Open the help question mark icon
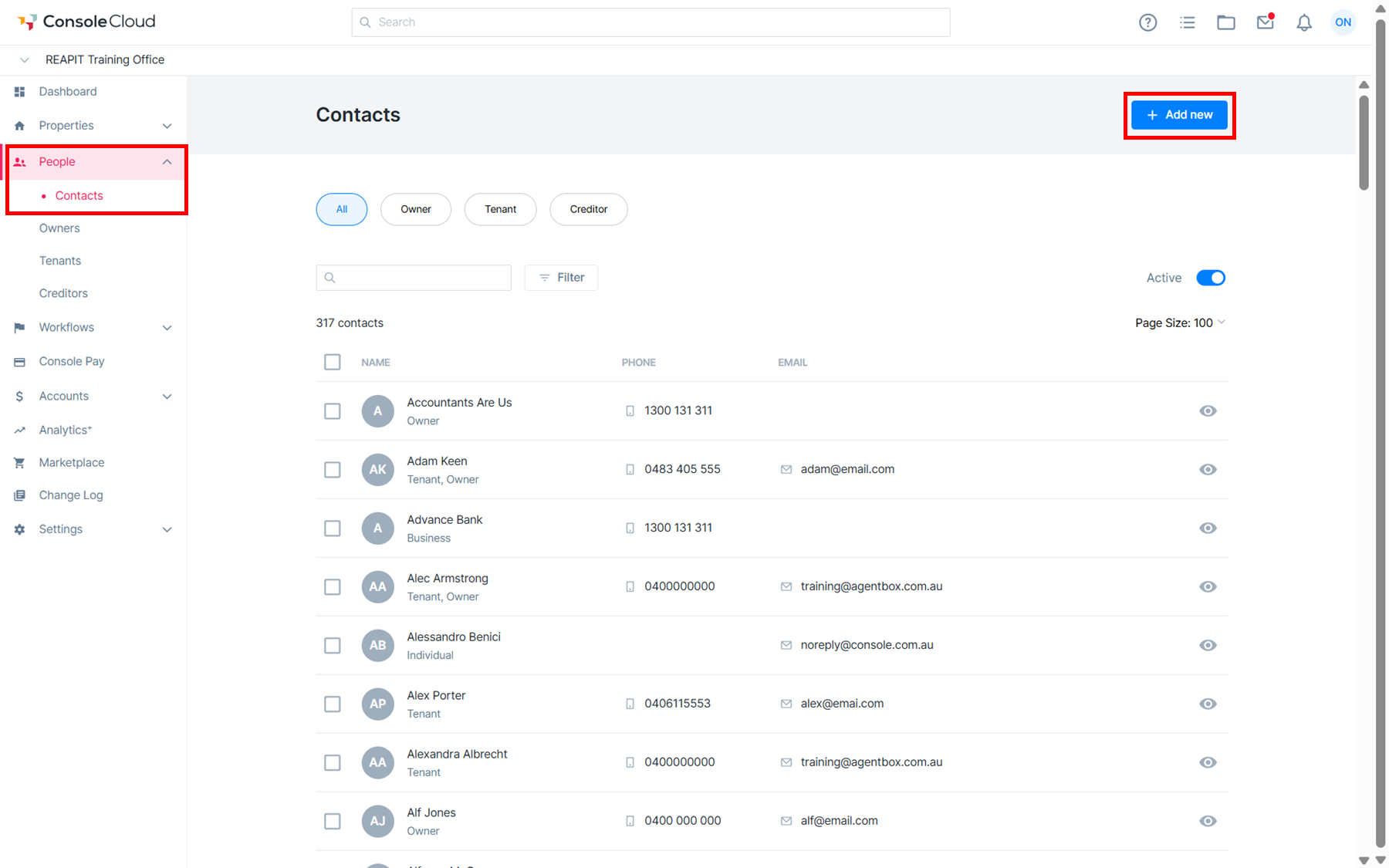Viewport: 1389px width, 868px height. [1147, 22]
